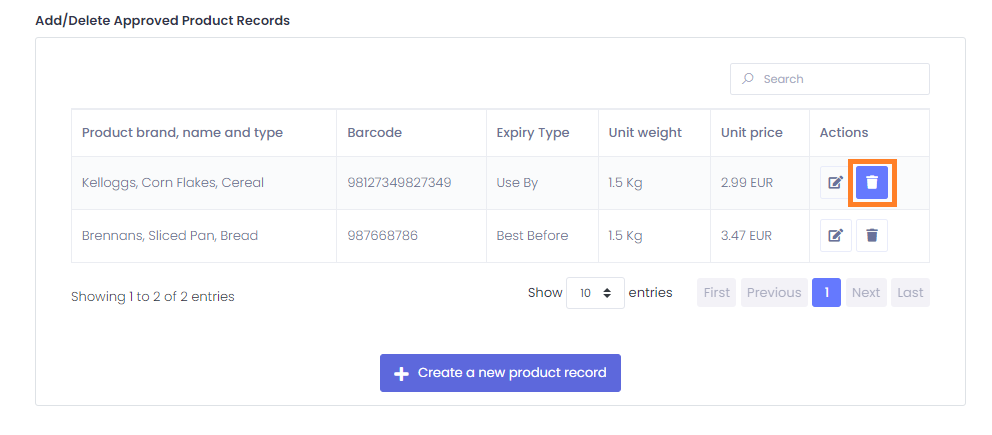992x435 pixels.
Task: Go to the Previous page
Action: [x=774, y=293]
